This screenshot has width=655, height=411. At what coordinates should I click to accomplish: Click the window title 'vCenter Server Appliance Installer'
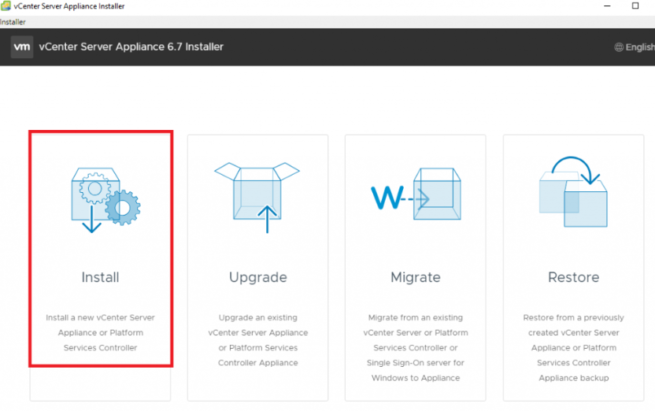click(69, 6)
